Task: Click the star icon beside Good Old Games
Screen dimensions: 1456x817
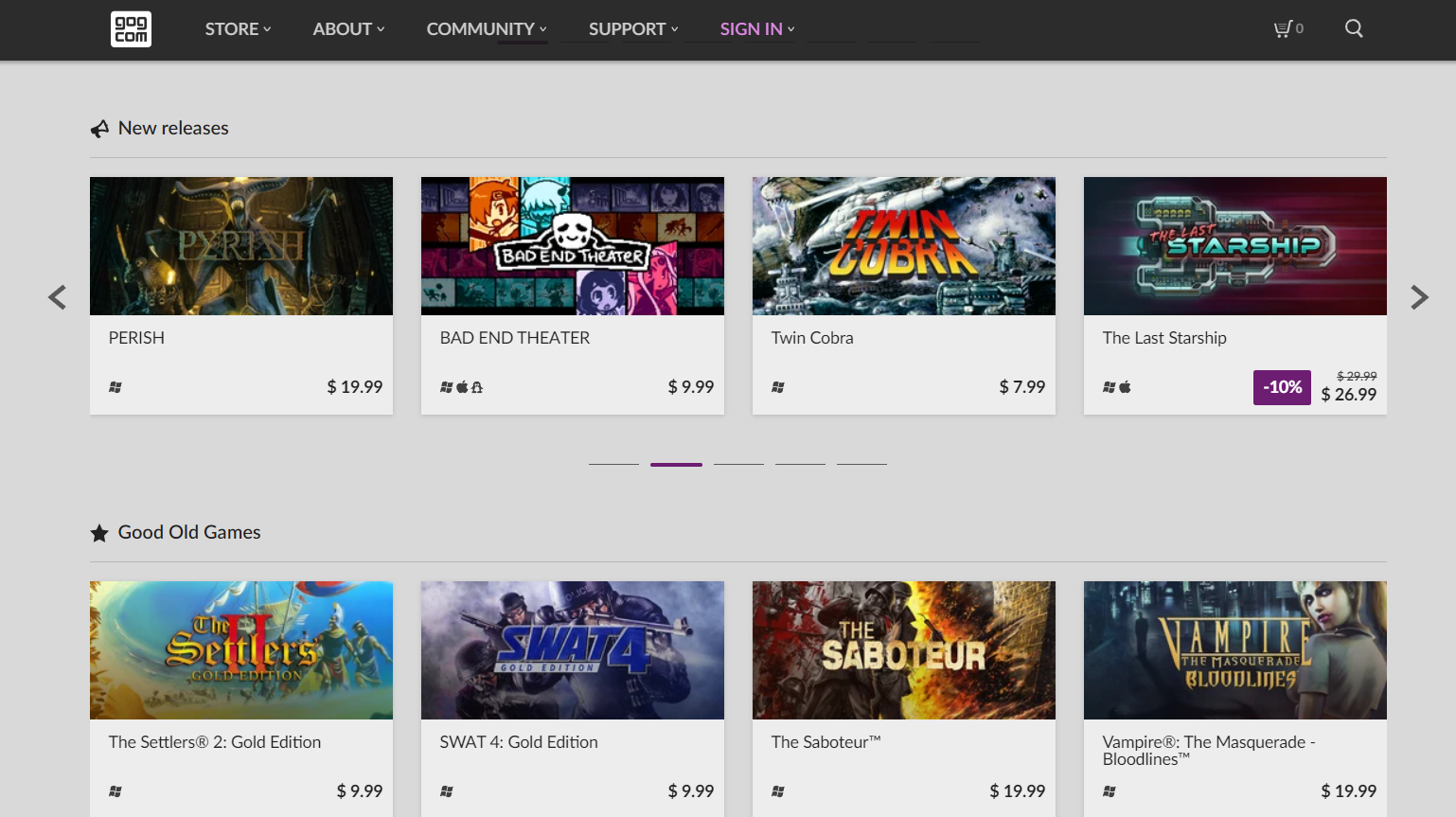Action: [99, 533]
